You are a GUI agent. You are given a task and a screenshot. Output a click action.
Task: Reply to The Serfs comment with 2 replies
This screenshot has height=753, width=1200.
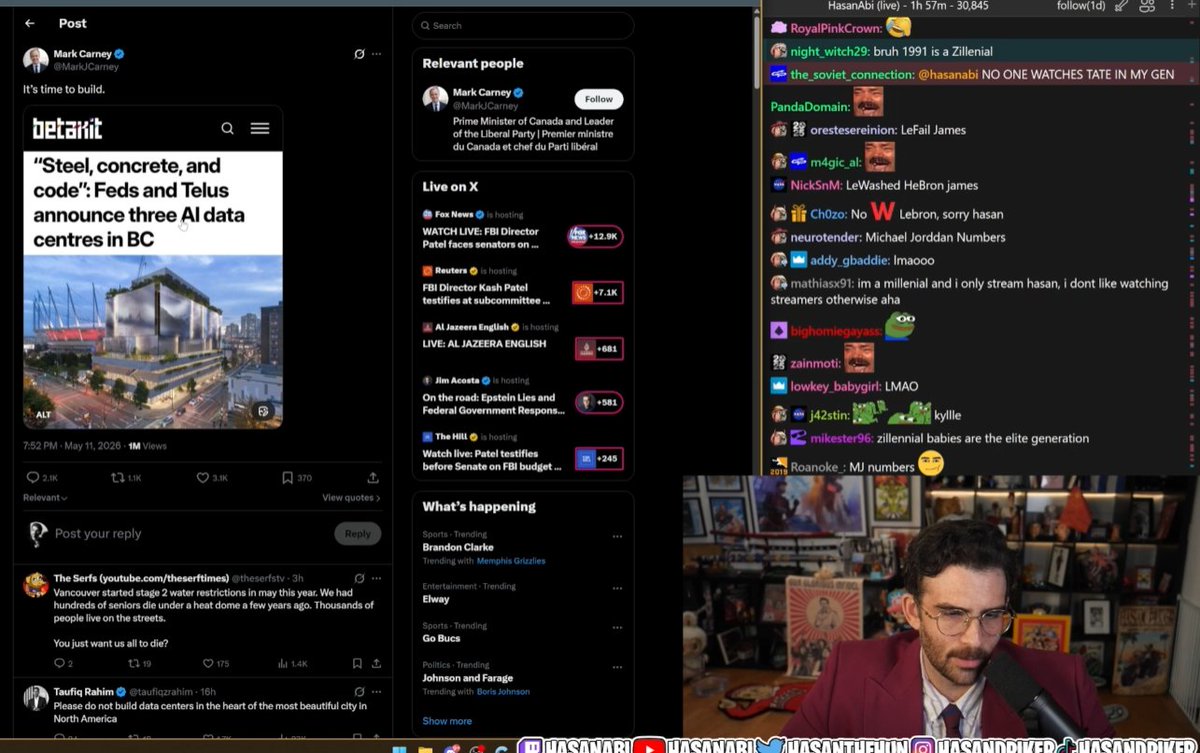[62, 663]
